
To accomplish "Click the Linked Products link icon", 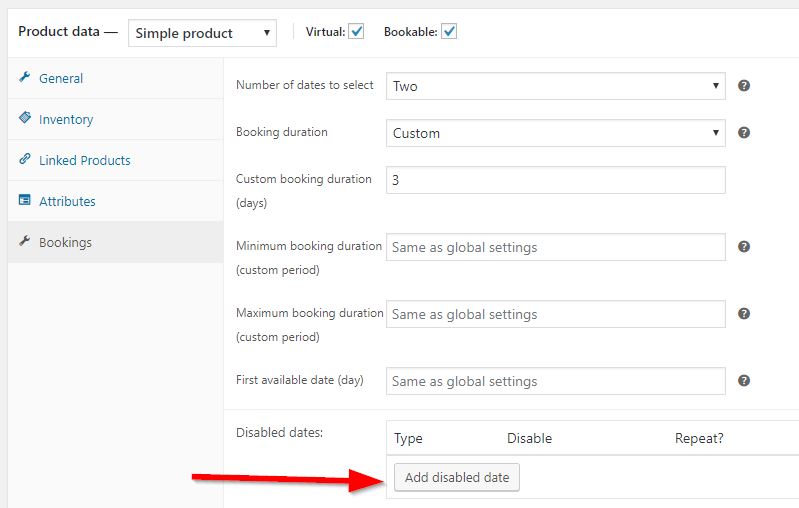I will coord(25,160).
